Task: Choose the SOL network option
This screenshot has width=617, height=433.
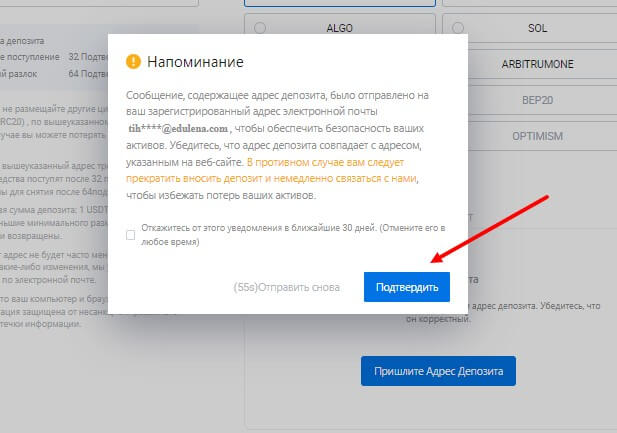Action: [x=530, y=27]
